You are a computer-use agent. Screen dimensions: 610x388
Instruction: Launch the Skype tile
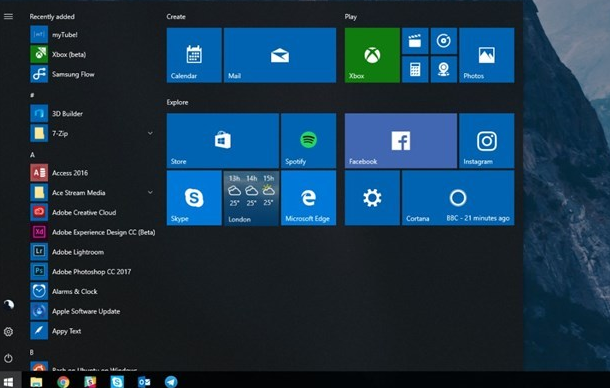[x=194, y=198]
